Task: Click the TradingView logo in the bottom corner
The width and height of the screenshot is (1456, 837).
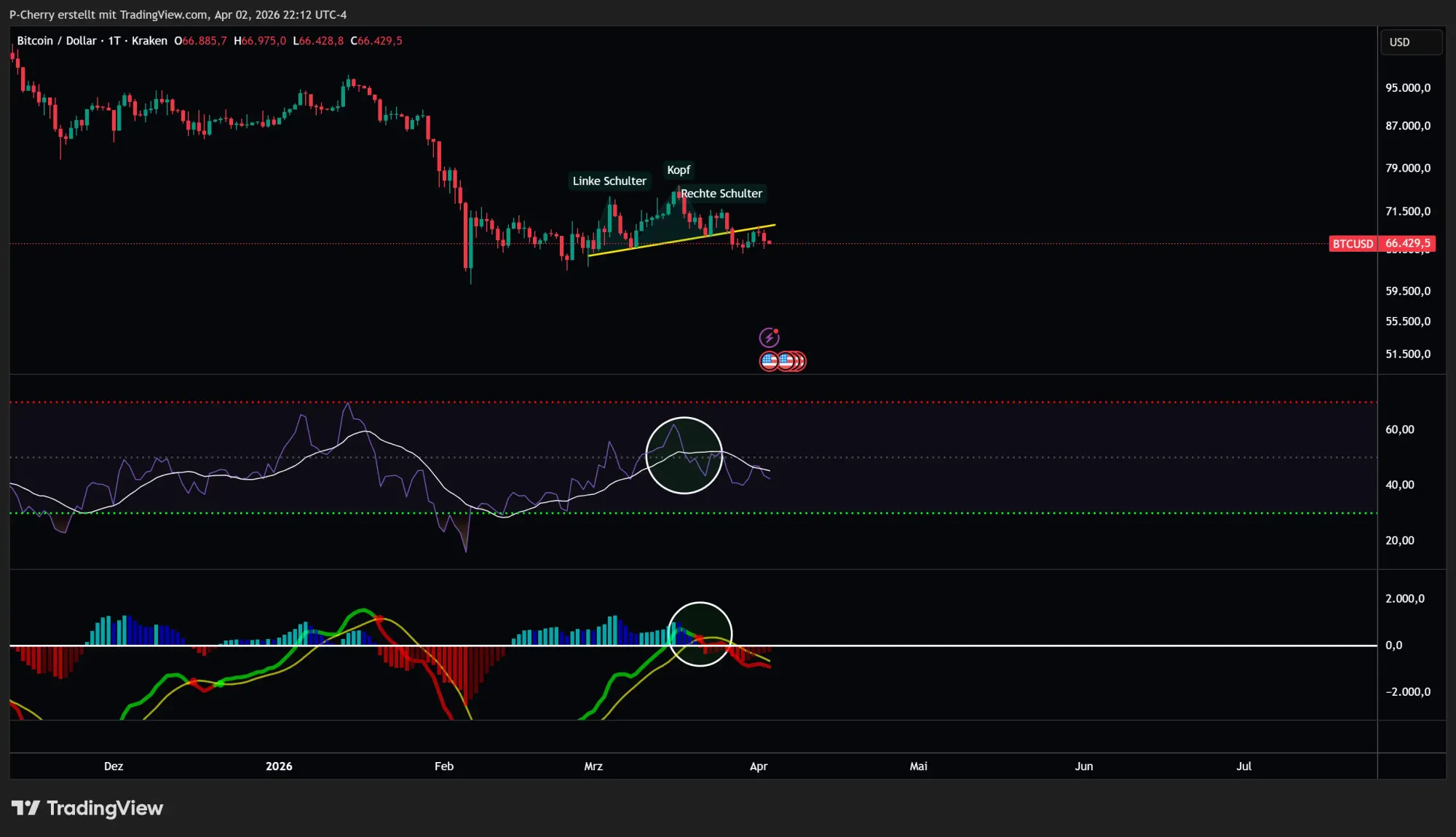Action: 87,808
